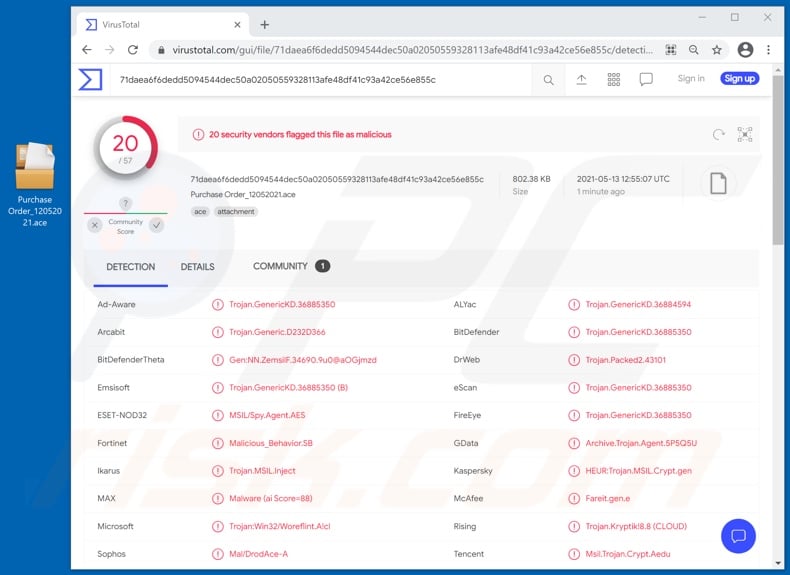Switch to the DETECTION tab
Screen dimensions: 790x575
coord(130,267)
